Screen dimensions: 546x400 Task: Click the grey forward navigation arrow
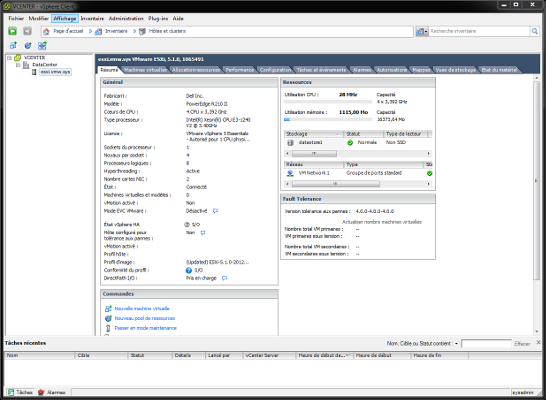[27, 31]
